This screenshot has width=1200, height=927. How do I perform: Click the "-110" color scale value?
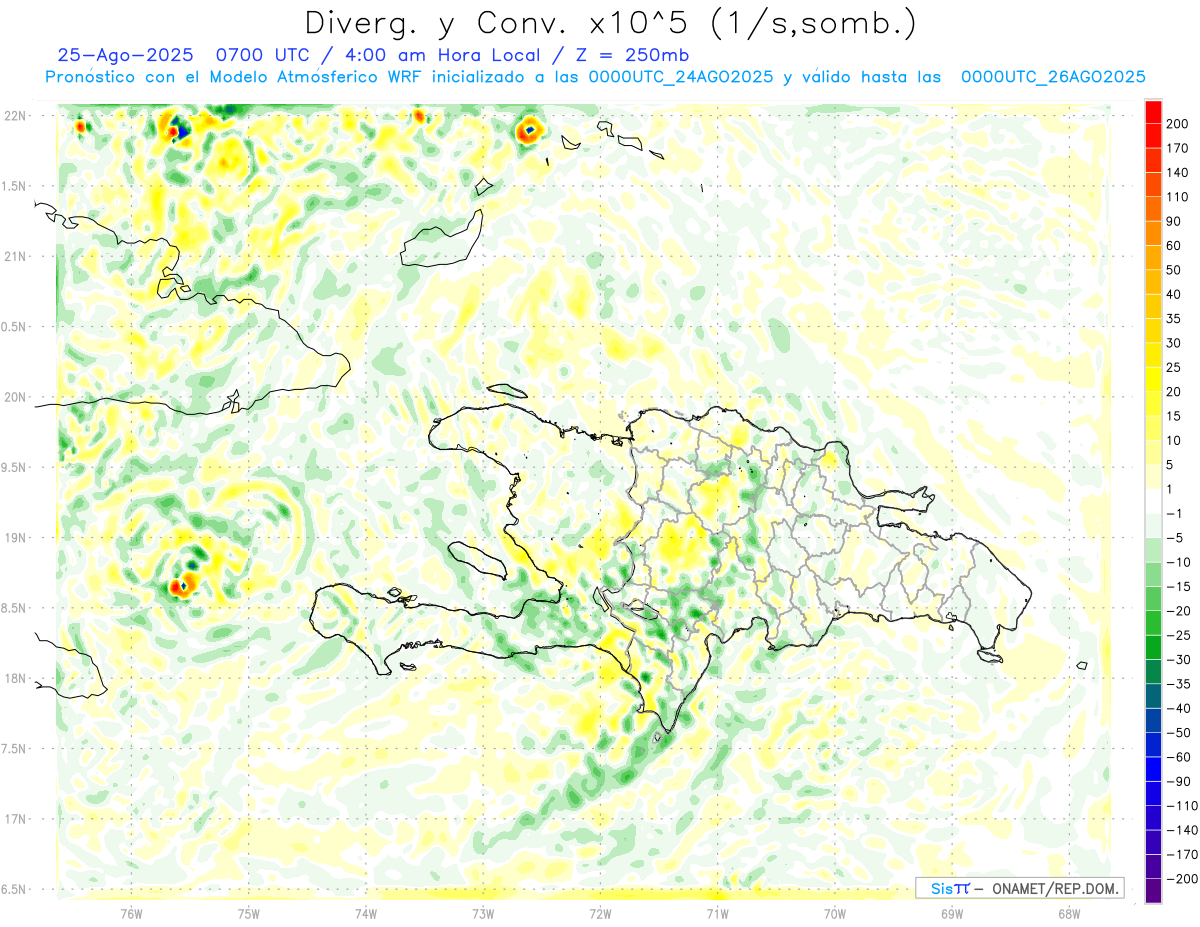[1183, 806]
